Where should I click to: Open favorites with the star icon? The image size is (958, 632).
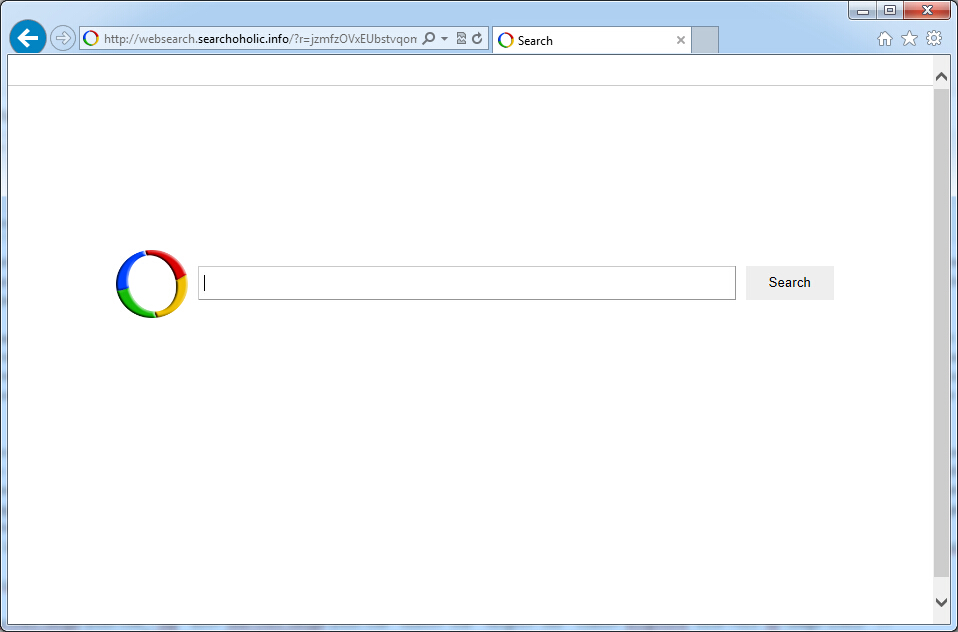(909, 39)
